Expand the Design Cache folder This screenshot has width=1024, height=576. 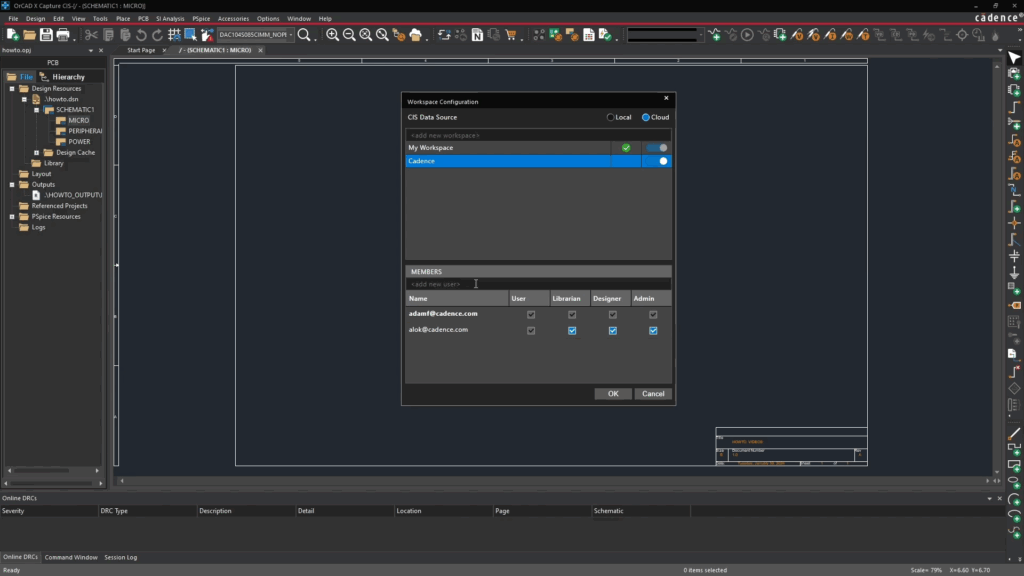37,153
